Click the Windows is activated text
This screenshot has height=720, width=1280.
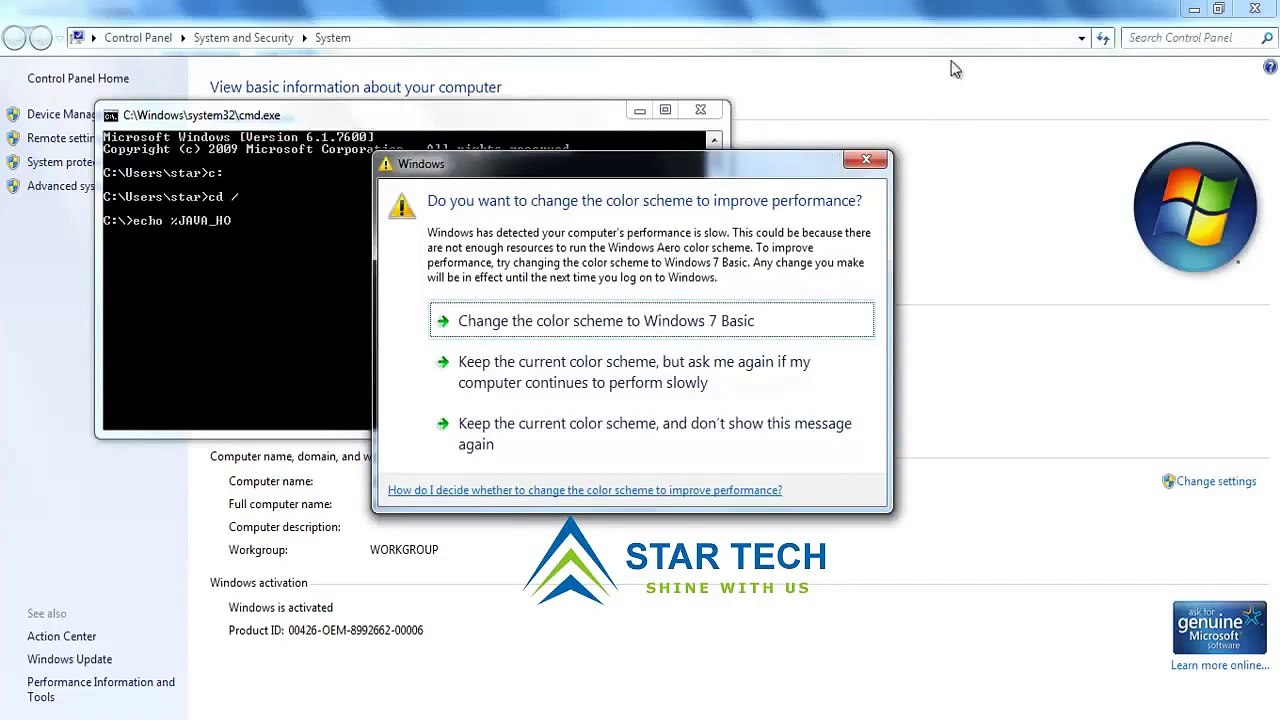[281, 608]
